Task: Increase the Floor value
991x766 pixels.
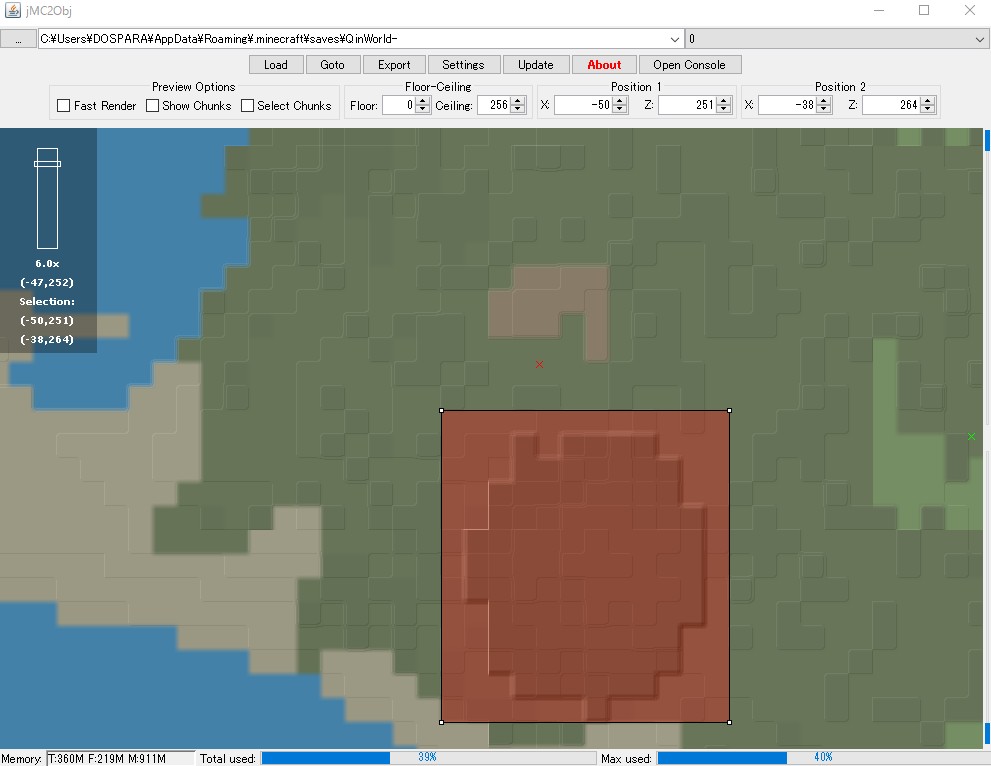Action: 423,101
